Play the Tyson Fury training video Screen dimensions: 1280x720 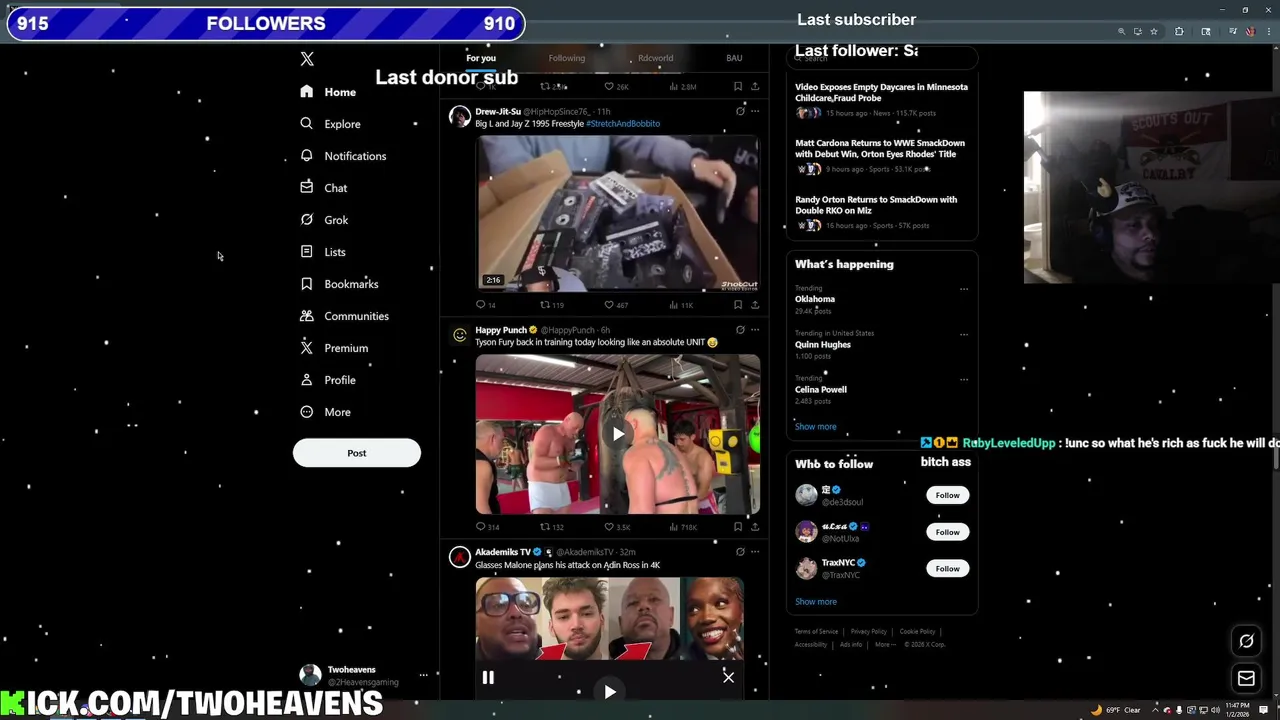tap(618, 433)
